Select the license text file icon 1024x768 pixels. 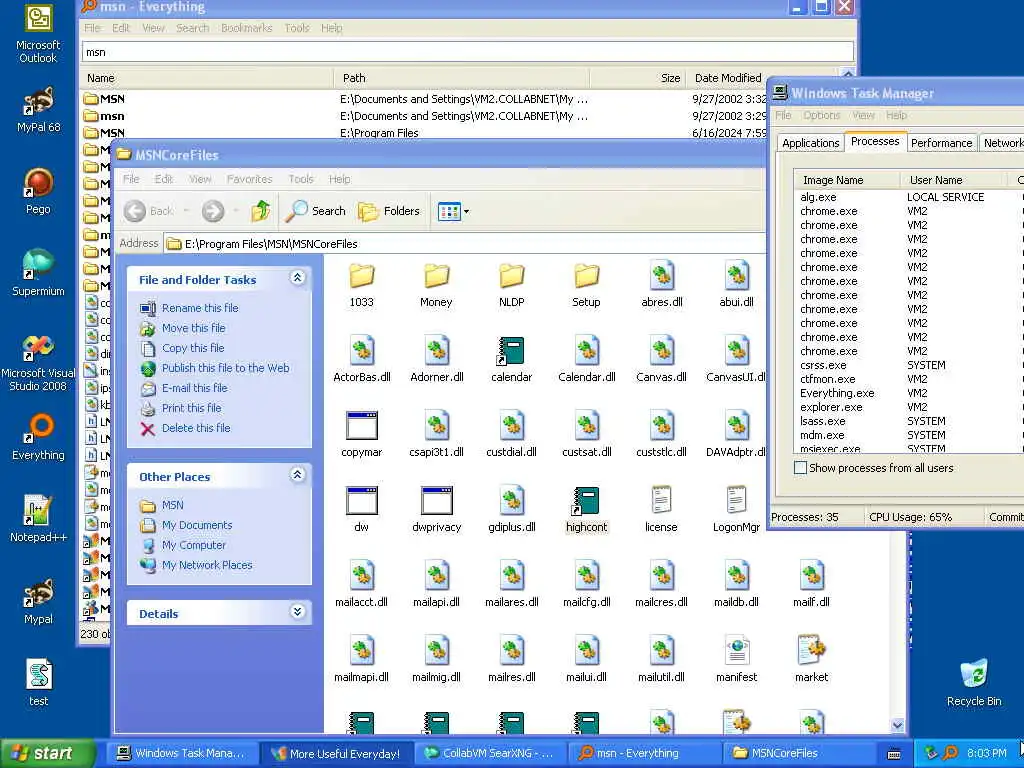pyautogui.click(x=661, y=511)
